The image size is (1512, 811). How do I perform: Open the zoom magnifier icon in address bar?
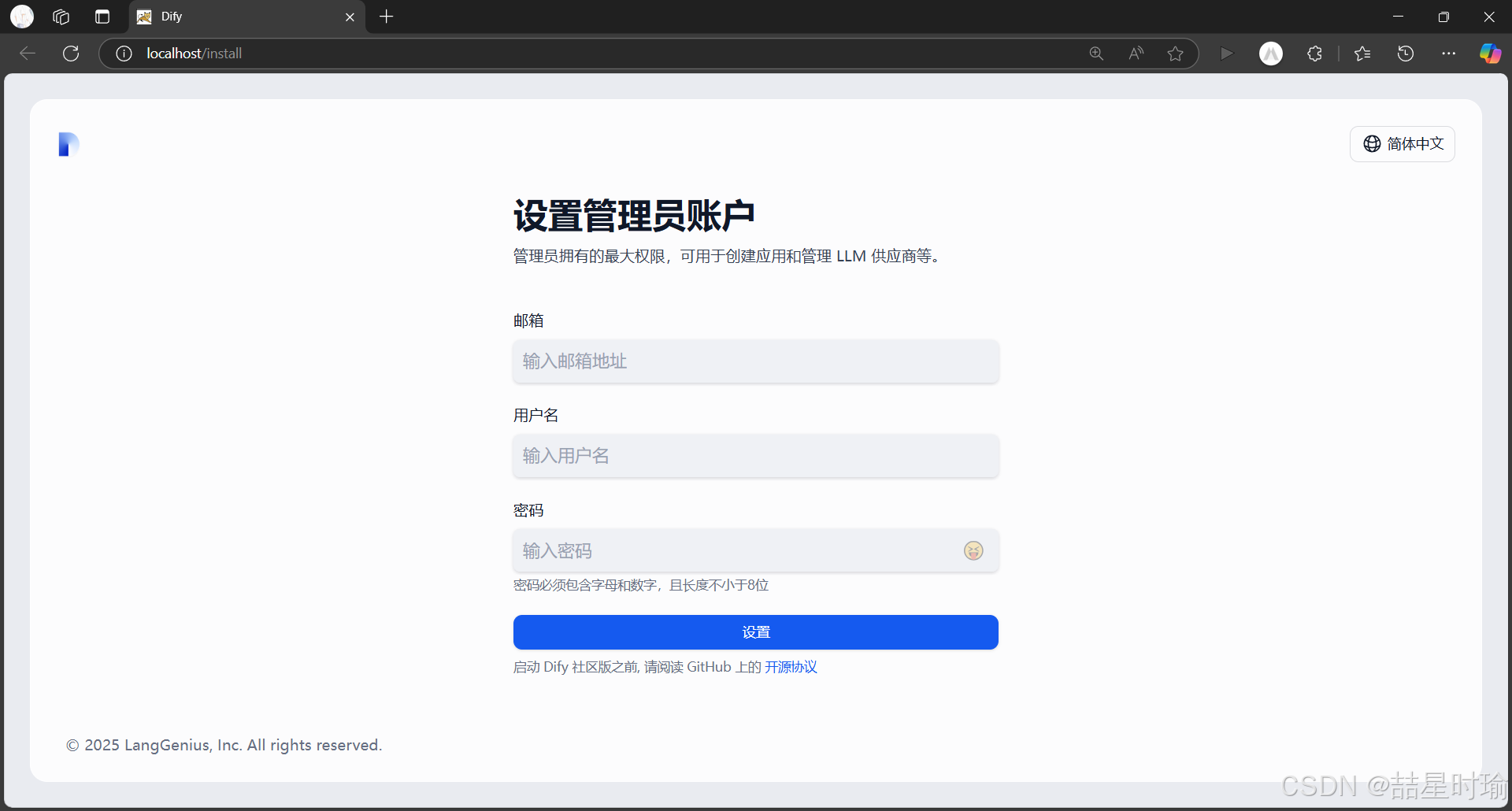tap(1096, 54)
